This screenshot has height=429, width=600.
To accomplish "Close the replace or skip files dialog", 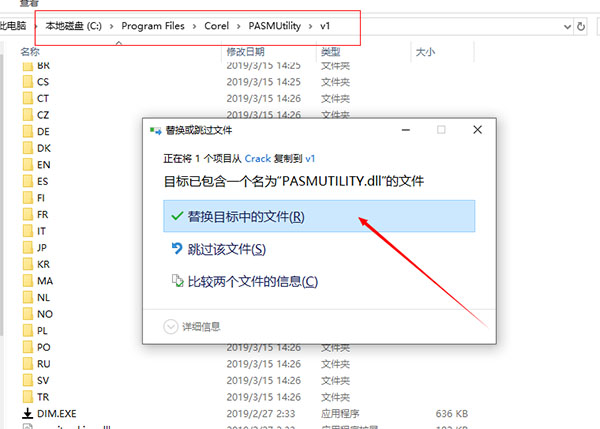I will pos(477,130).
